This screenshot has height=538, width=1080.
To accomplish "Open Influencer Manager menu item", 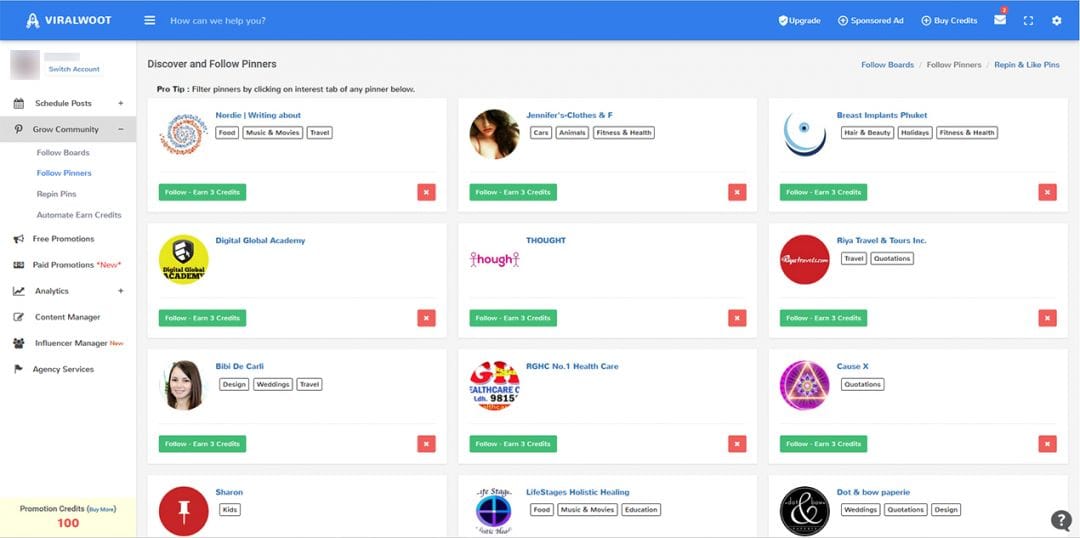I will tap(69, 343).
